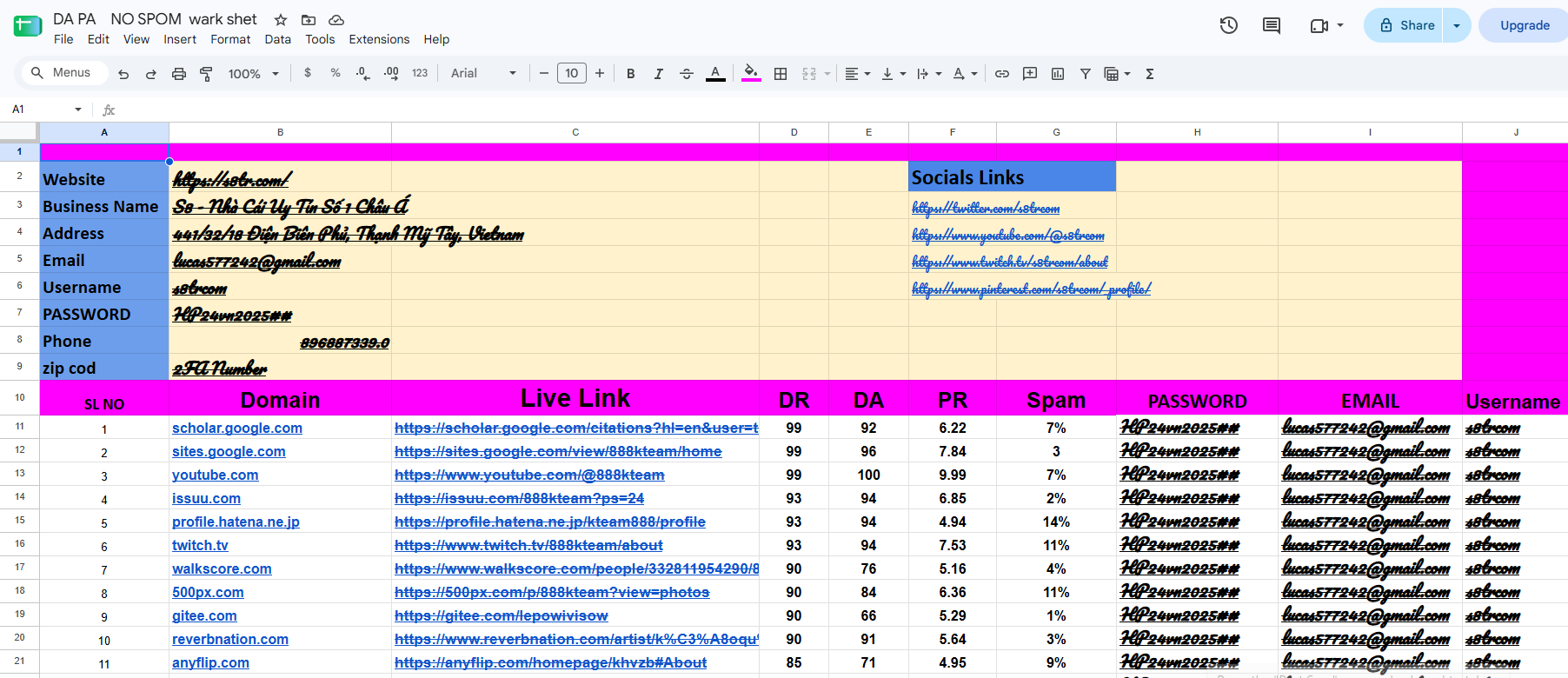This screenshot has height=678, width=1568.
Task: Click the Live Link header cell
Action: click(x=575, y=398)
